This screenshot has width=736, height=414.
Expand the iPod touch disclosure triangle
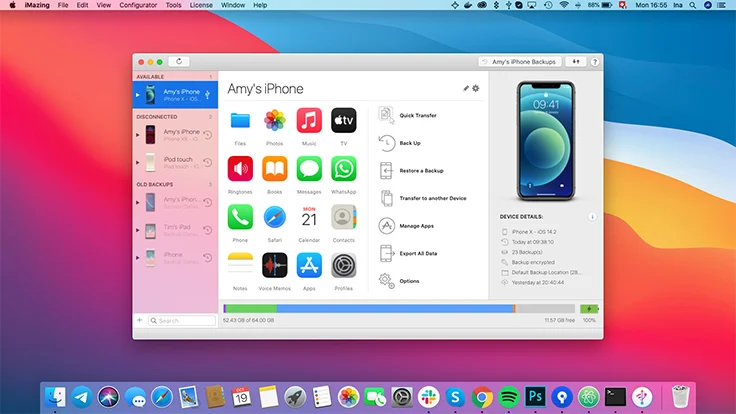[x=138, y=162]
